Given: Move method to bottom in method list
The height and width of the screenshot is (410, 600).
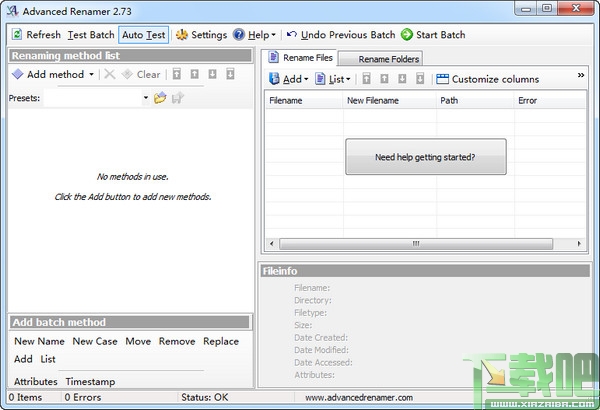Looking at the screenshot, I should [x=230, y=74].
